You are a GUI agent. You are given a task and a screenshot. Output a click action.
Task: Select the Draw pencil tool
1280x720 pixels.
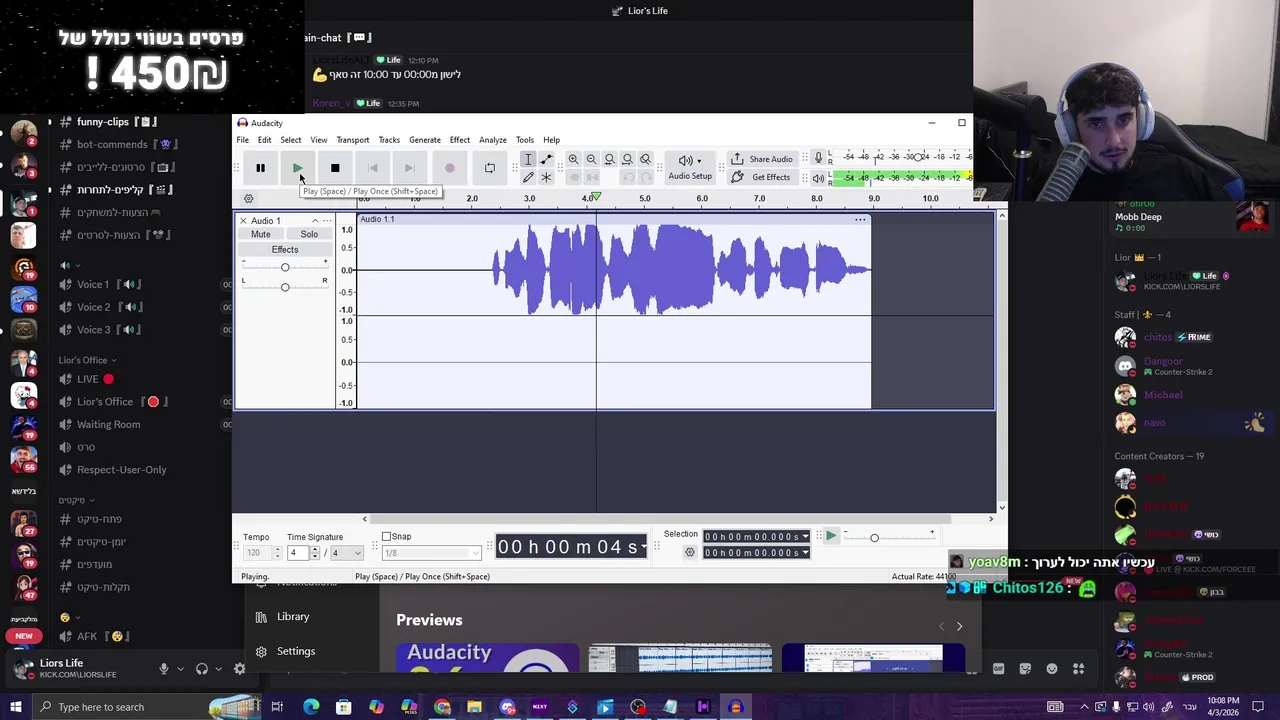click(x=528, y=177)
